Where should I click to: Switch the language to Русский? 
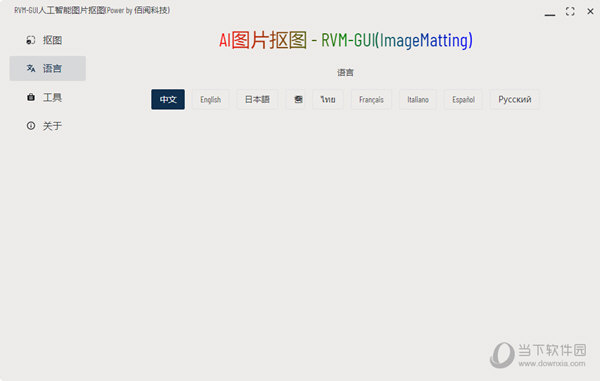click(515, 99)
